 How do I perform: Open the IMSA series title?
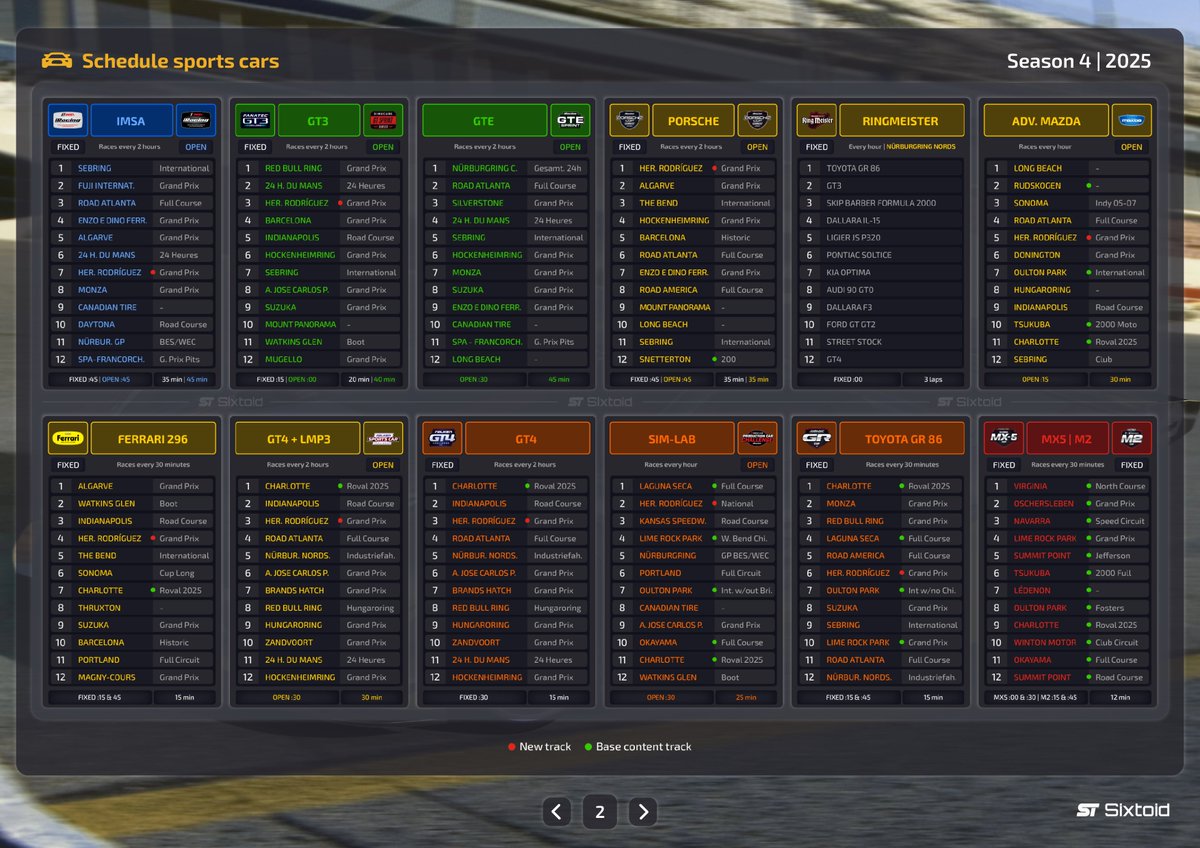(131, 121)
